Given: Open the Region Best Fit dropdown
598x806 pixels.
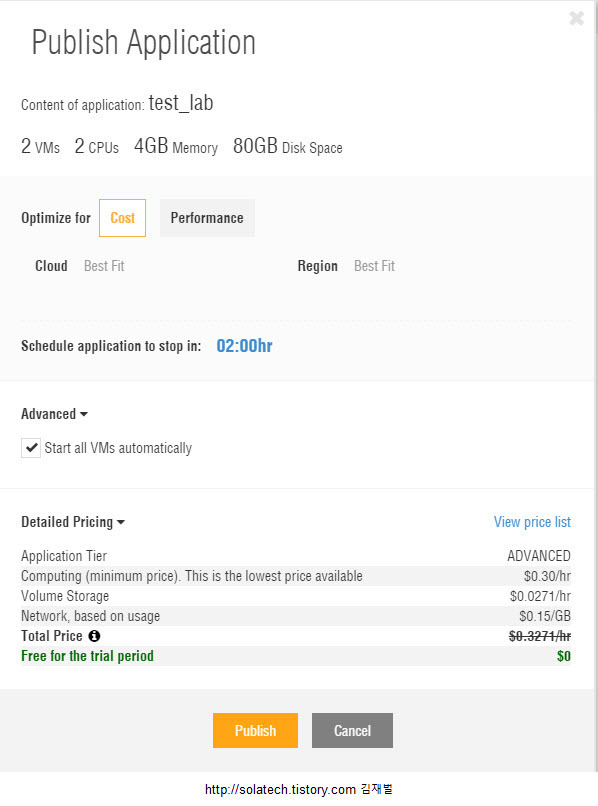Looking at the screenshot, I should [x=374, y=266].
